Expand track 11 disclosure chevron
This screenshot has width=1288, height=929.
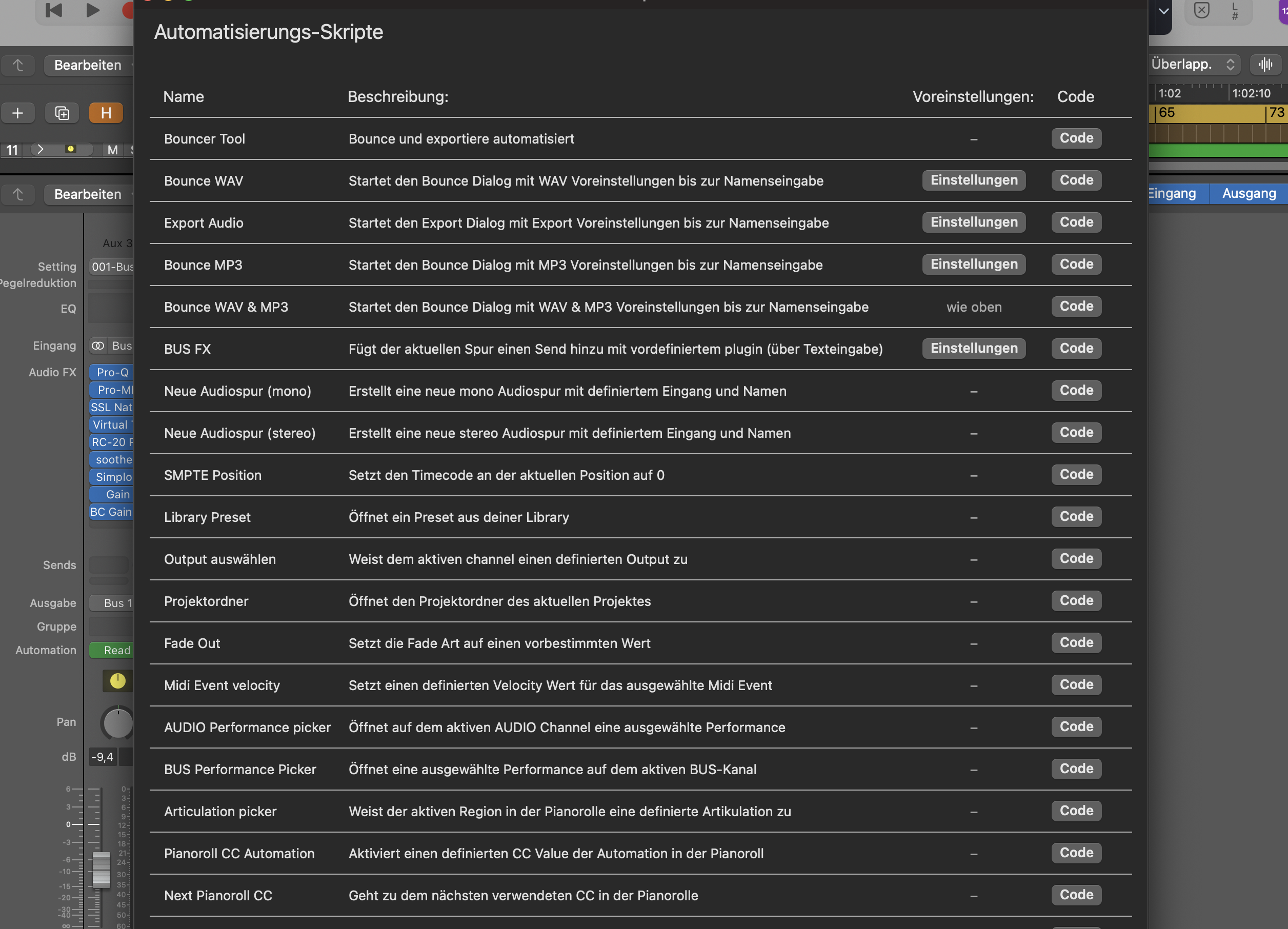point(41,149)
